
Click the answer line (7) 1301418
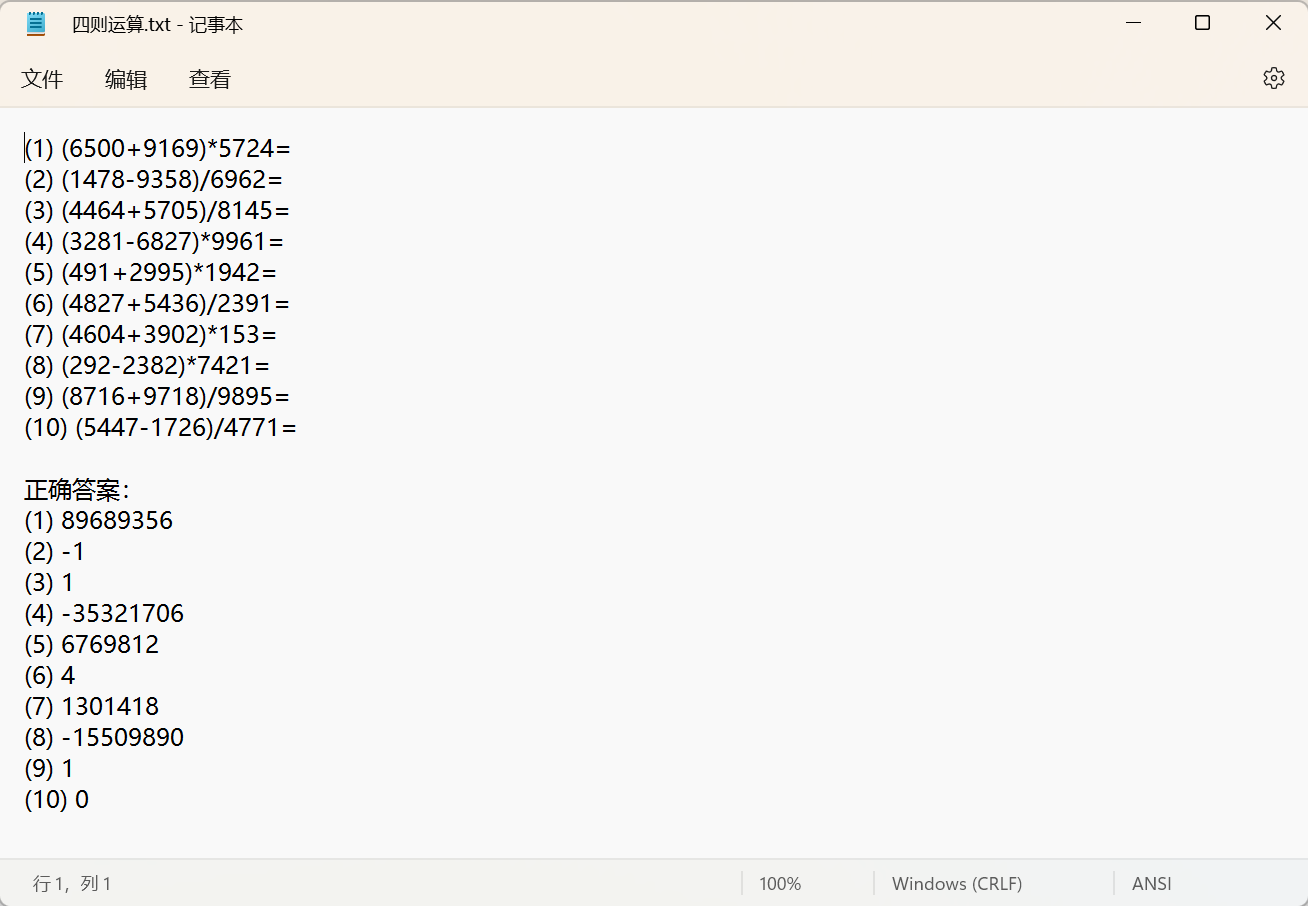point(92,707)
